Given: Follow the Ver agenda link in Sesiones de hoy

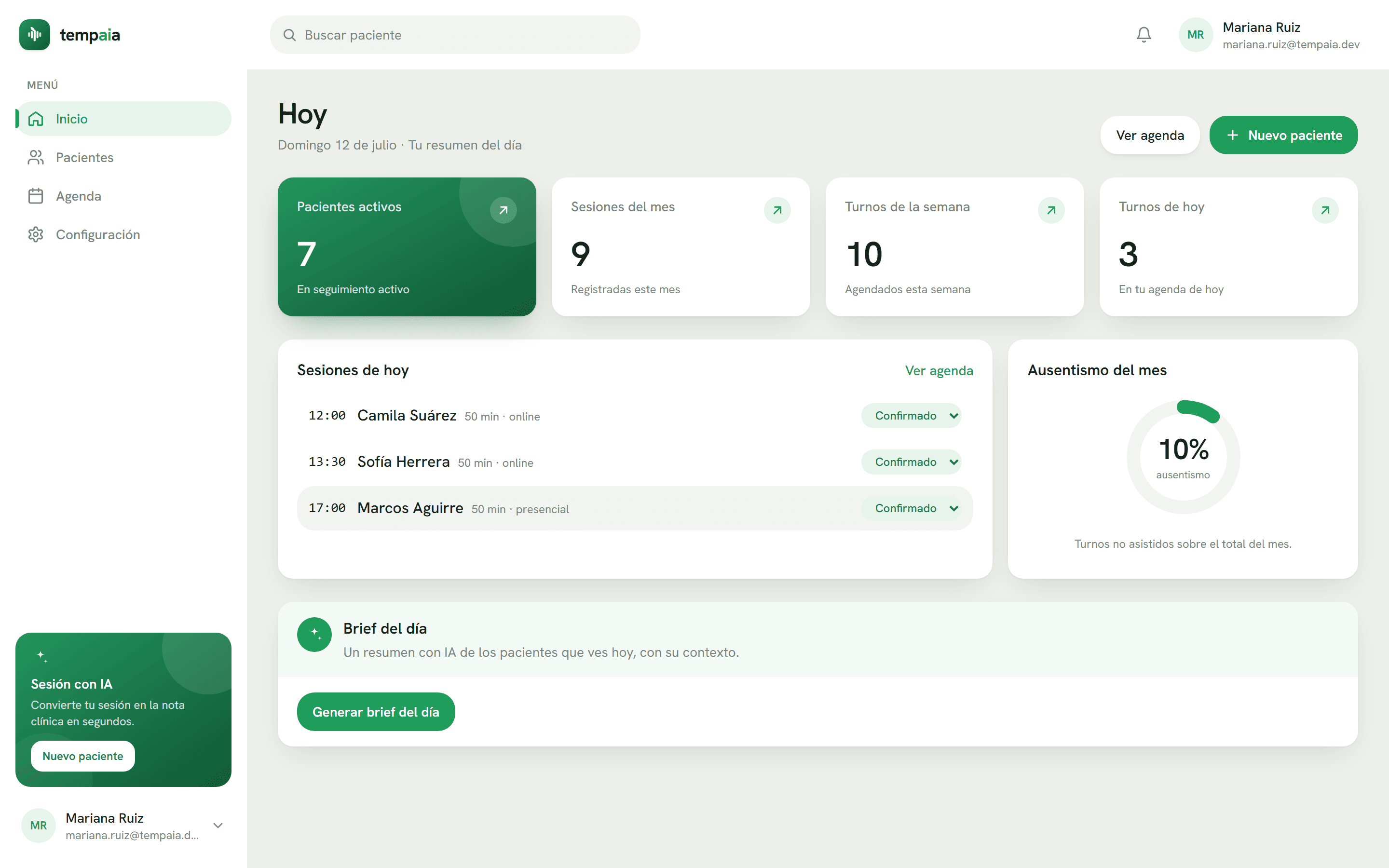Looking at the screenshot, I should pyautogui.click(x=939, y=371).
